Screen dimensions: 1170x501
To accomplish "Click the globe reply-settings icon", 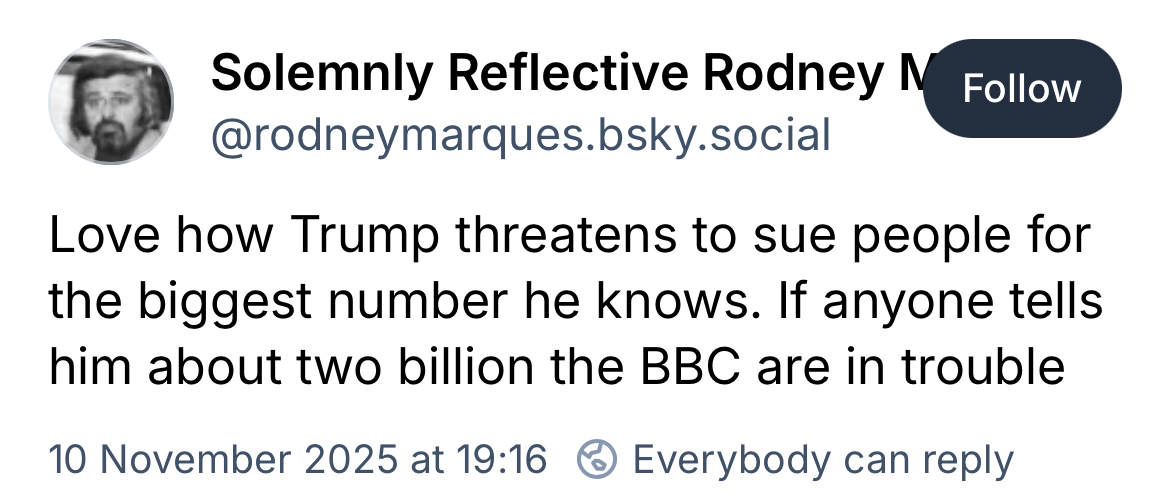I will point(595,460).
